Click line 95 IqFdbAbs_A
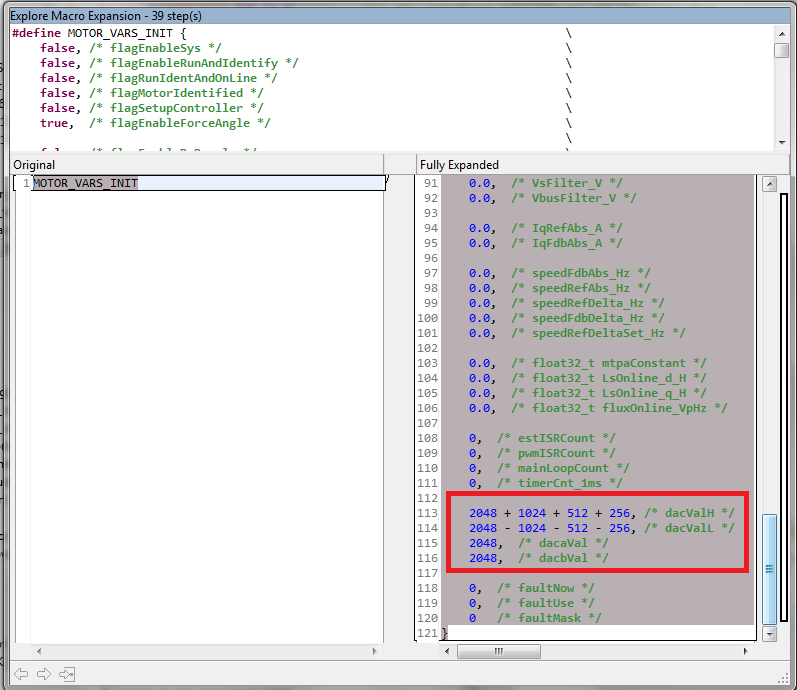Viewport: 797px width, 690px height. pyautogui.click(x=545, y=243)
